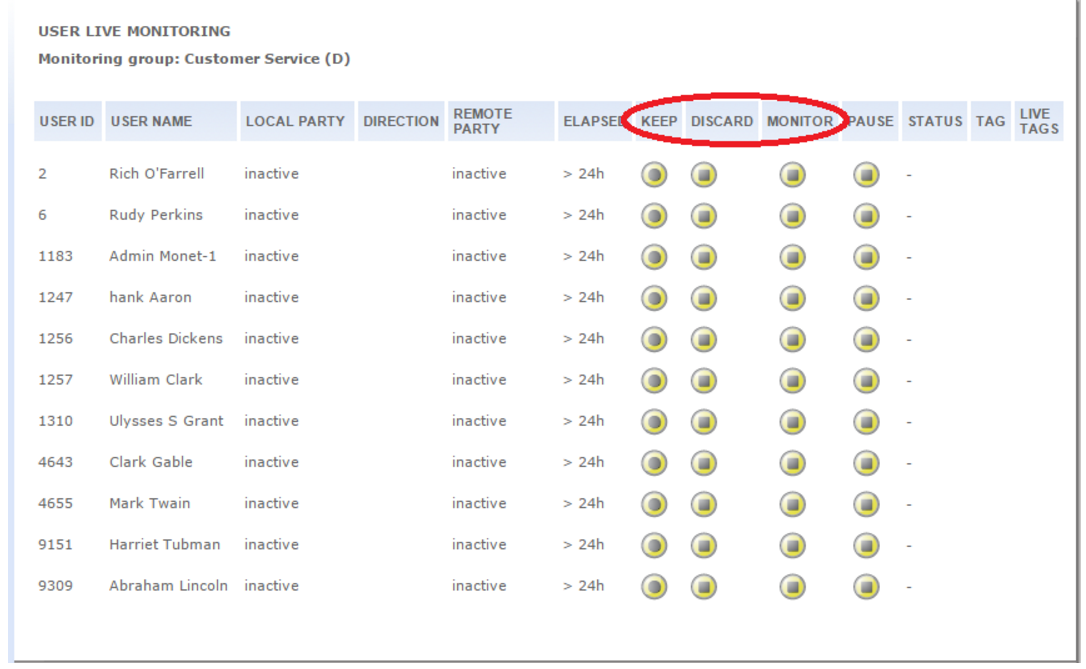The width and height of the screenshot is (1086, 669).
Task: Click the STATUS column header
Action: [935, 121]
